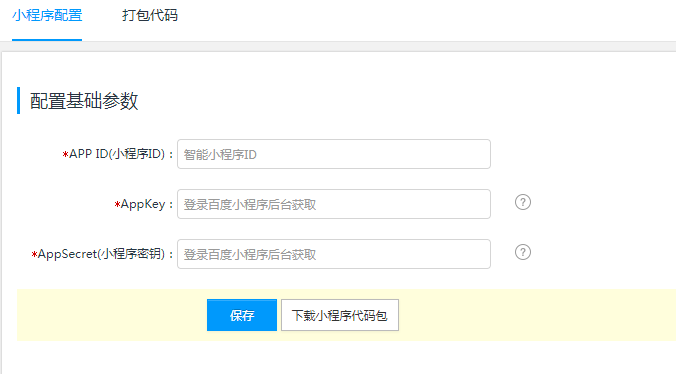Focus the 智能小程序ID input field
Screen dimensions: 676x374
coord(334,154)
